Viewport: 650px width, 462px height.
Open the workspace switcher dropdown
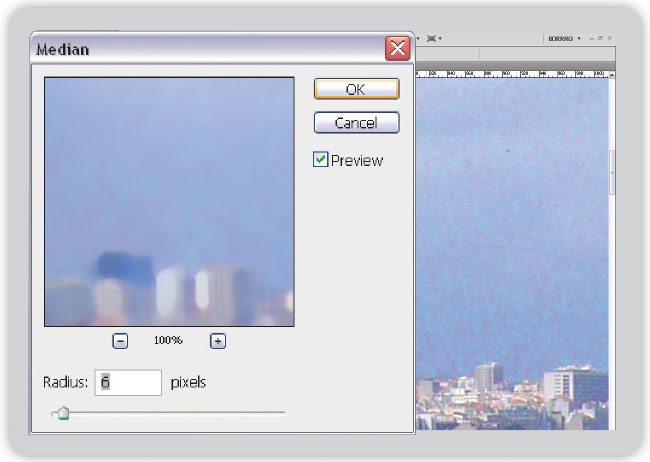click(x=562, y=38)
